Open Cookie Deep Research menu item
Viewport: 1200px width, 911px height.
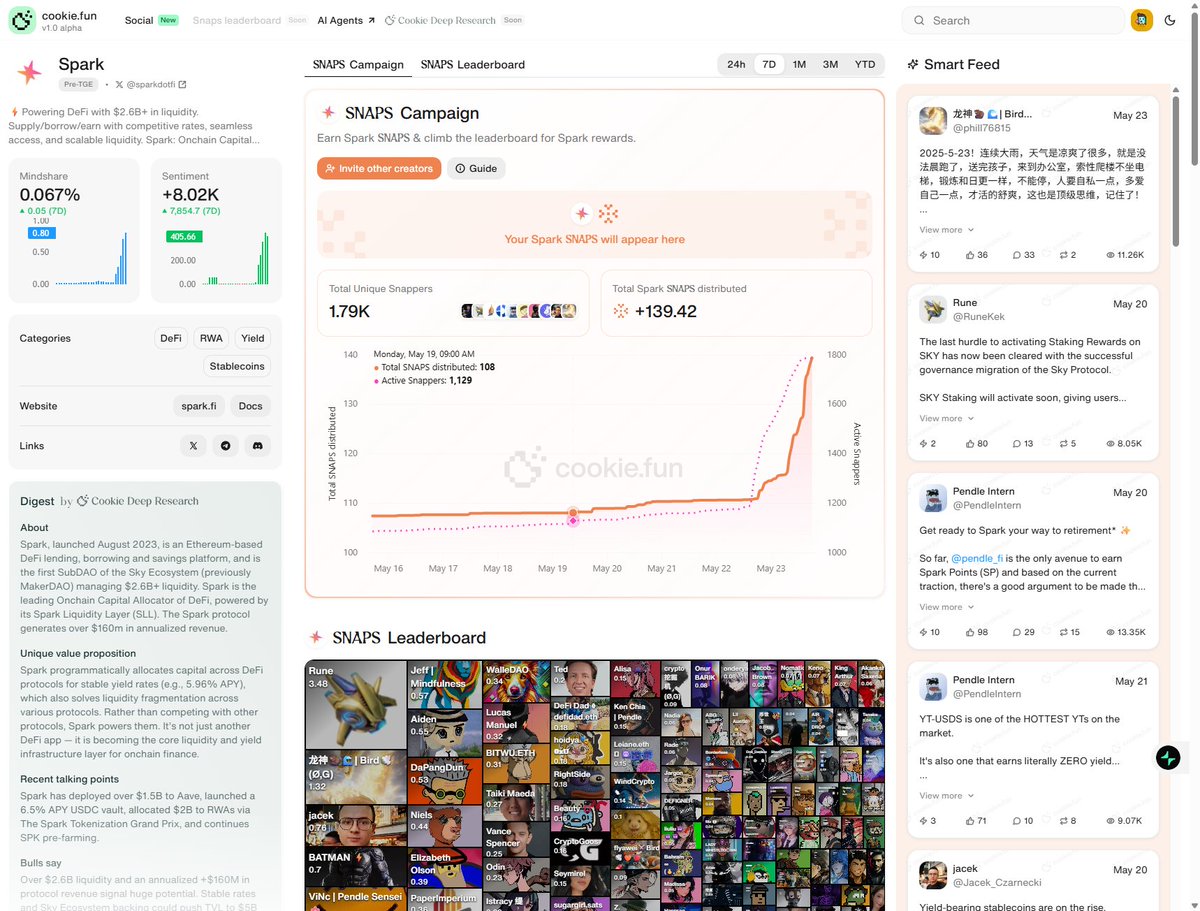[x=440, y=20]
